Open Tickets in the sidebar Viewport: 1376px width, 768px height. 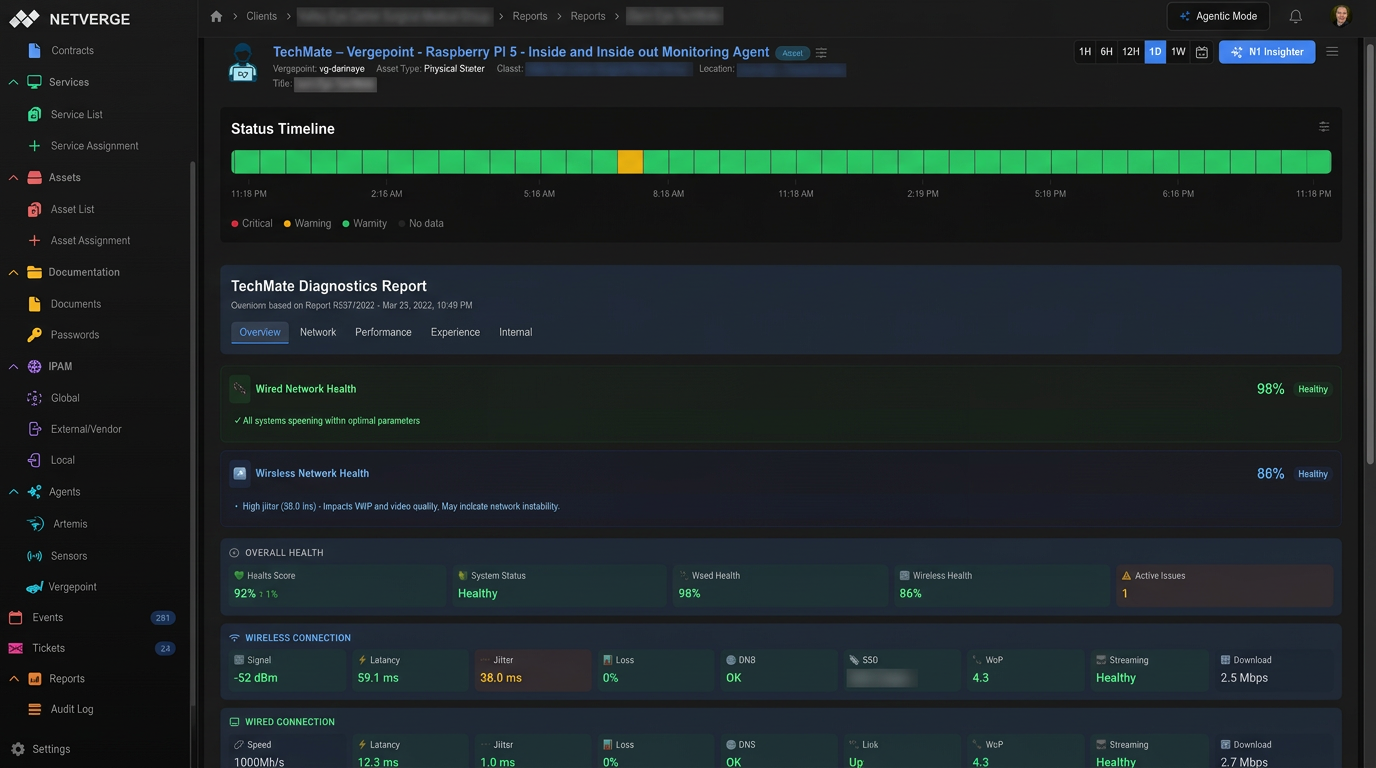click(48, 648)
